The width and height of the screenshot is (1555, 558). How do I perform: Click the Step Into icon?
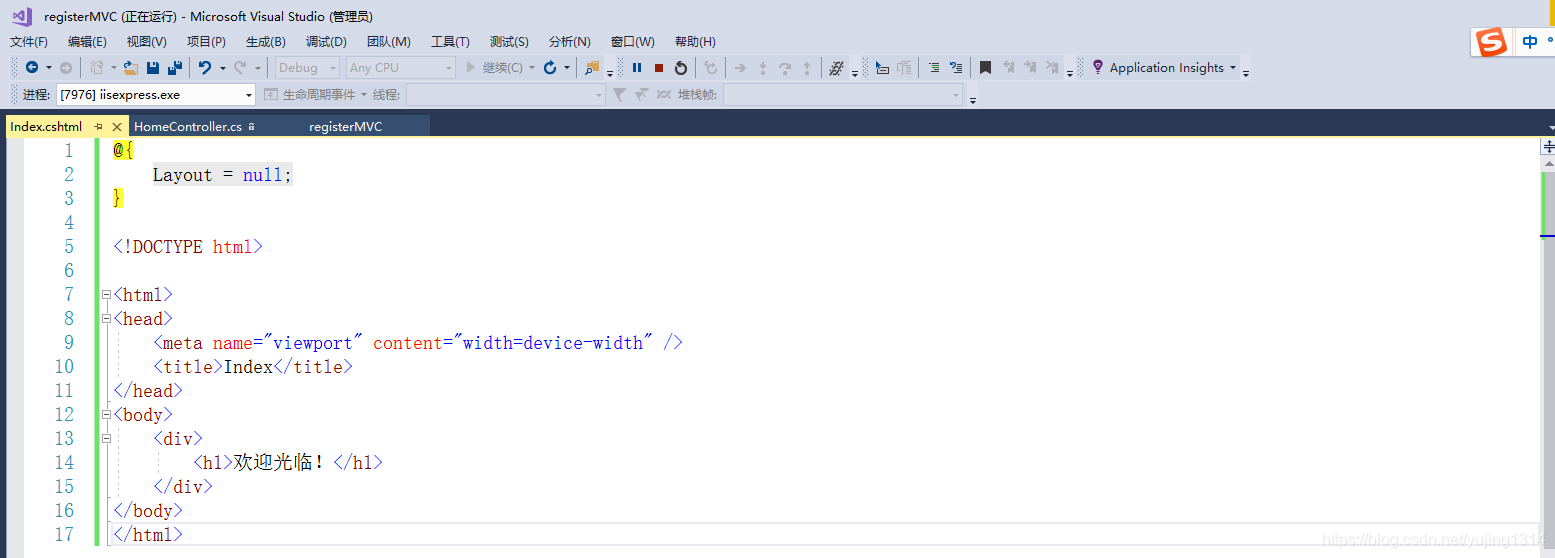762,68
